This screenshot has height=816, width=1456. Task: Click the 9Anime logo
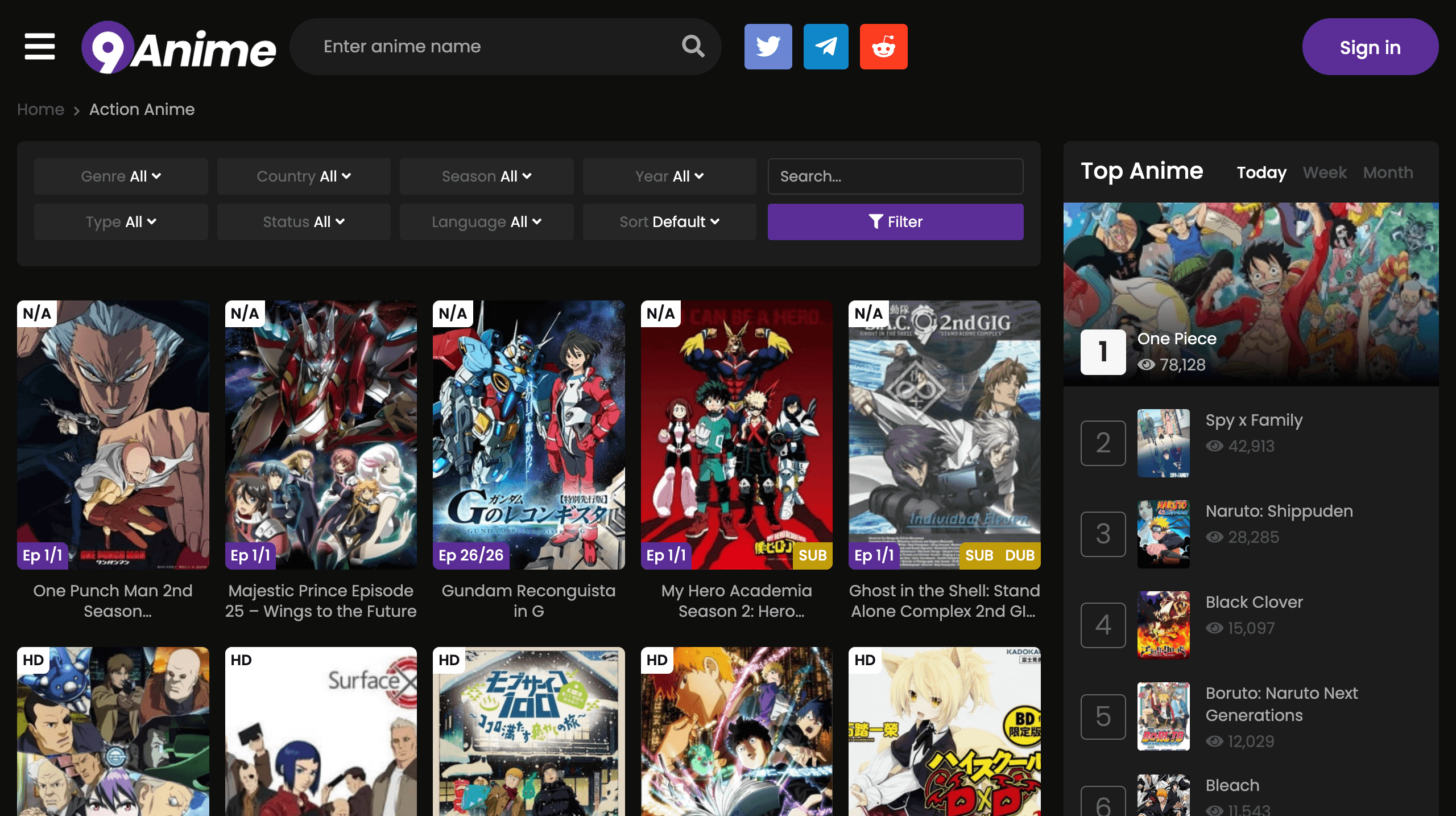(x=179, y=47)
